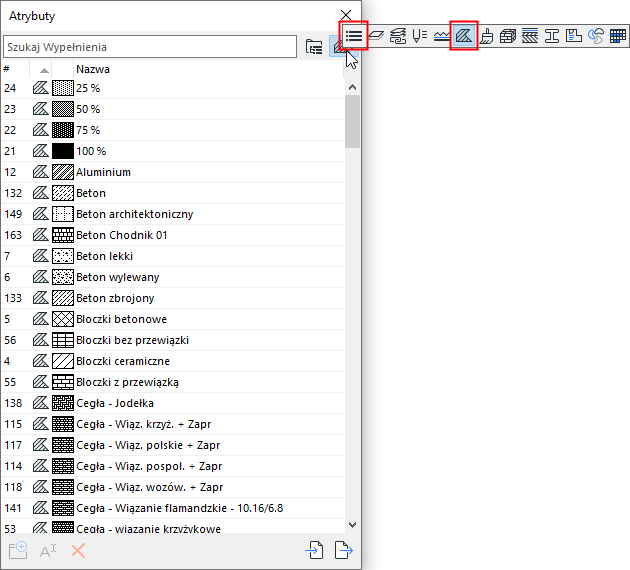Click the scroll up arrow

click(x=352, y=87)
